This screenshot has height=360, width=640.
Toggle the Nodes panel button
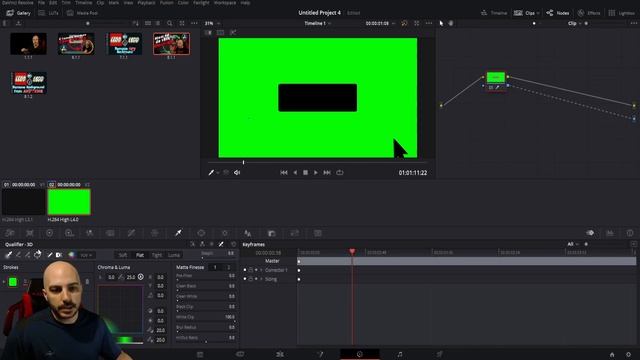click(x=558, y=13)
